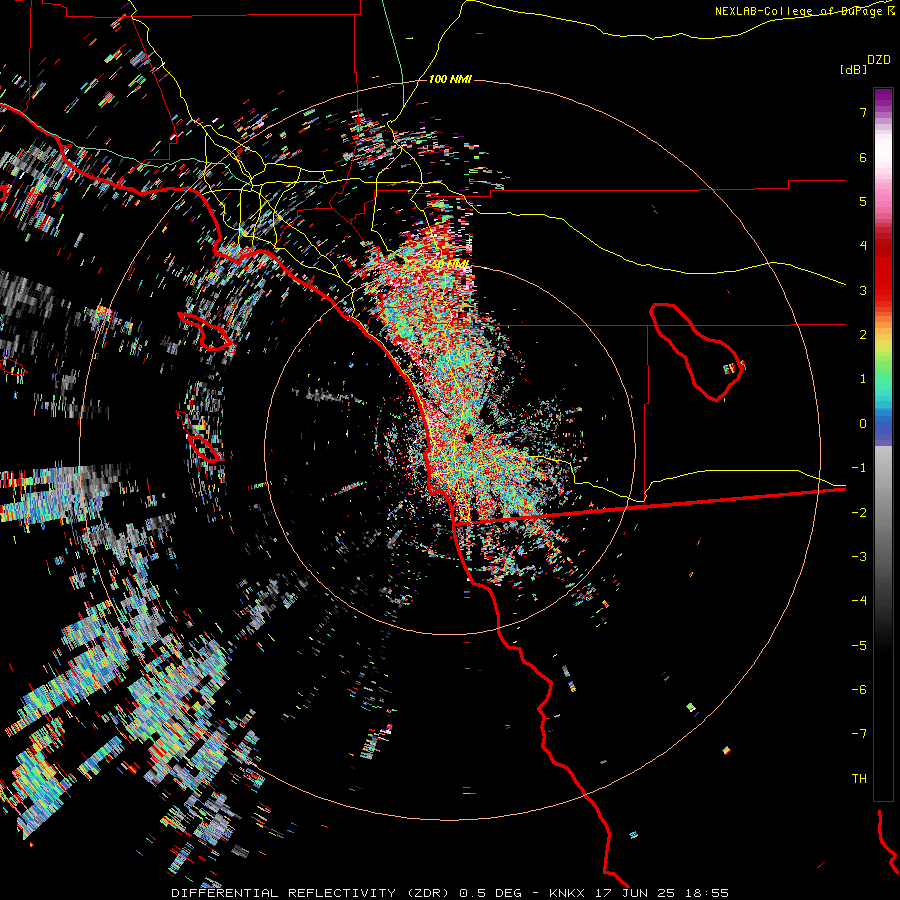Screen dimensions: 900x900
Task: Select the -2 dB scale label
Action: click(859, 512)
